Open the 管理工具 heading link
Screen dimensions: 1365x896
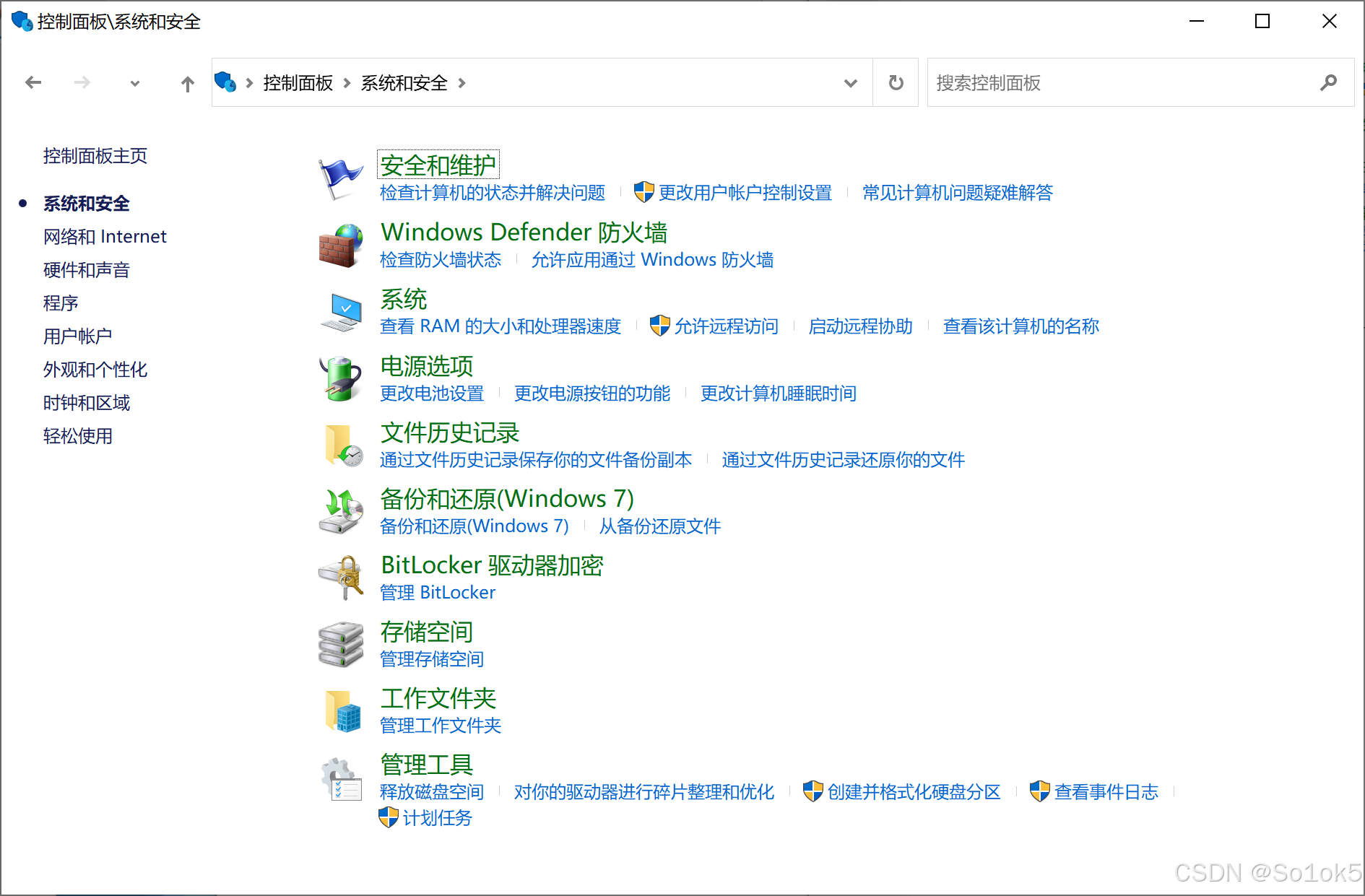pos(427,765)
